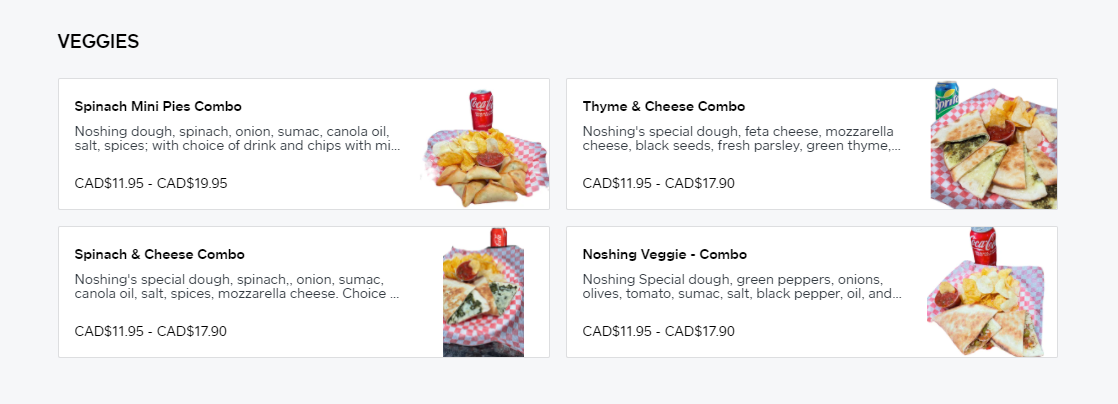This screenshot has height=404, width=1118.
Task: Click the CAD$11.95 - CAD$19.95 price range
Action: coord(151,183)
